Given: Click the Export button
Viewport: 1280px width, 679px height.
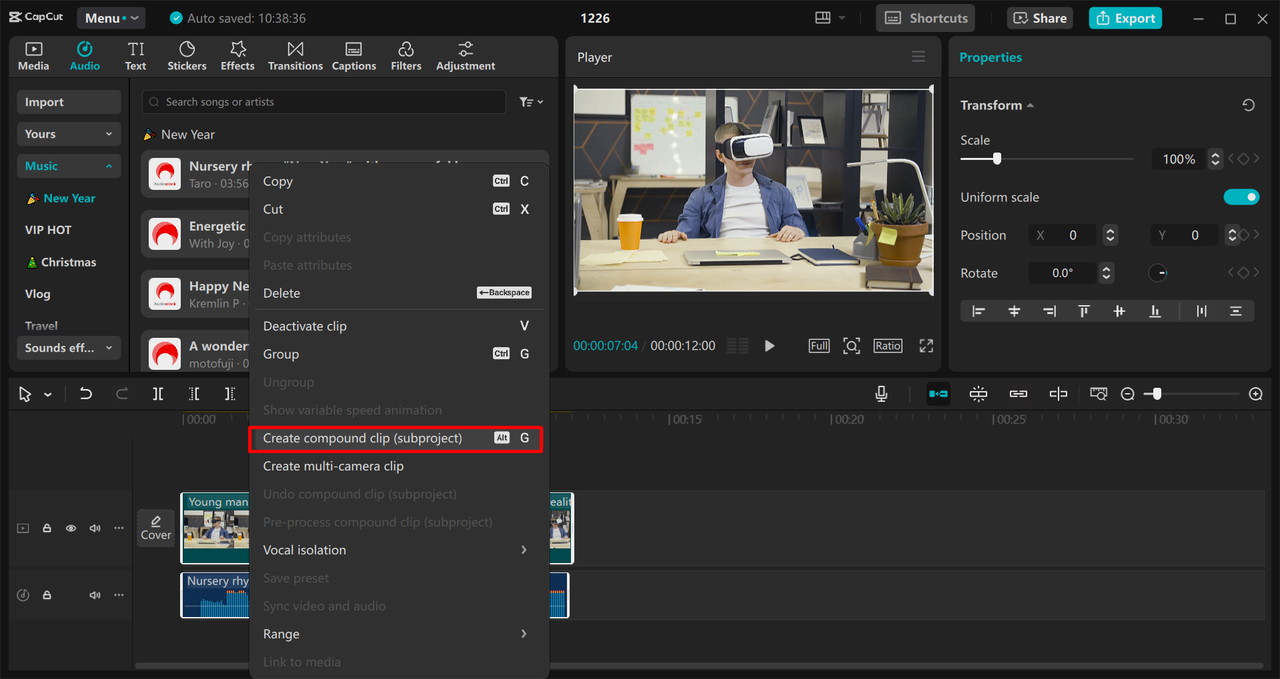Looking at the screenshot, I should [x=1124, y=18].
